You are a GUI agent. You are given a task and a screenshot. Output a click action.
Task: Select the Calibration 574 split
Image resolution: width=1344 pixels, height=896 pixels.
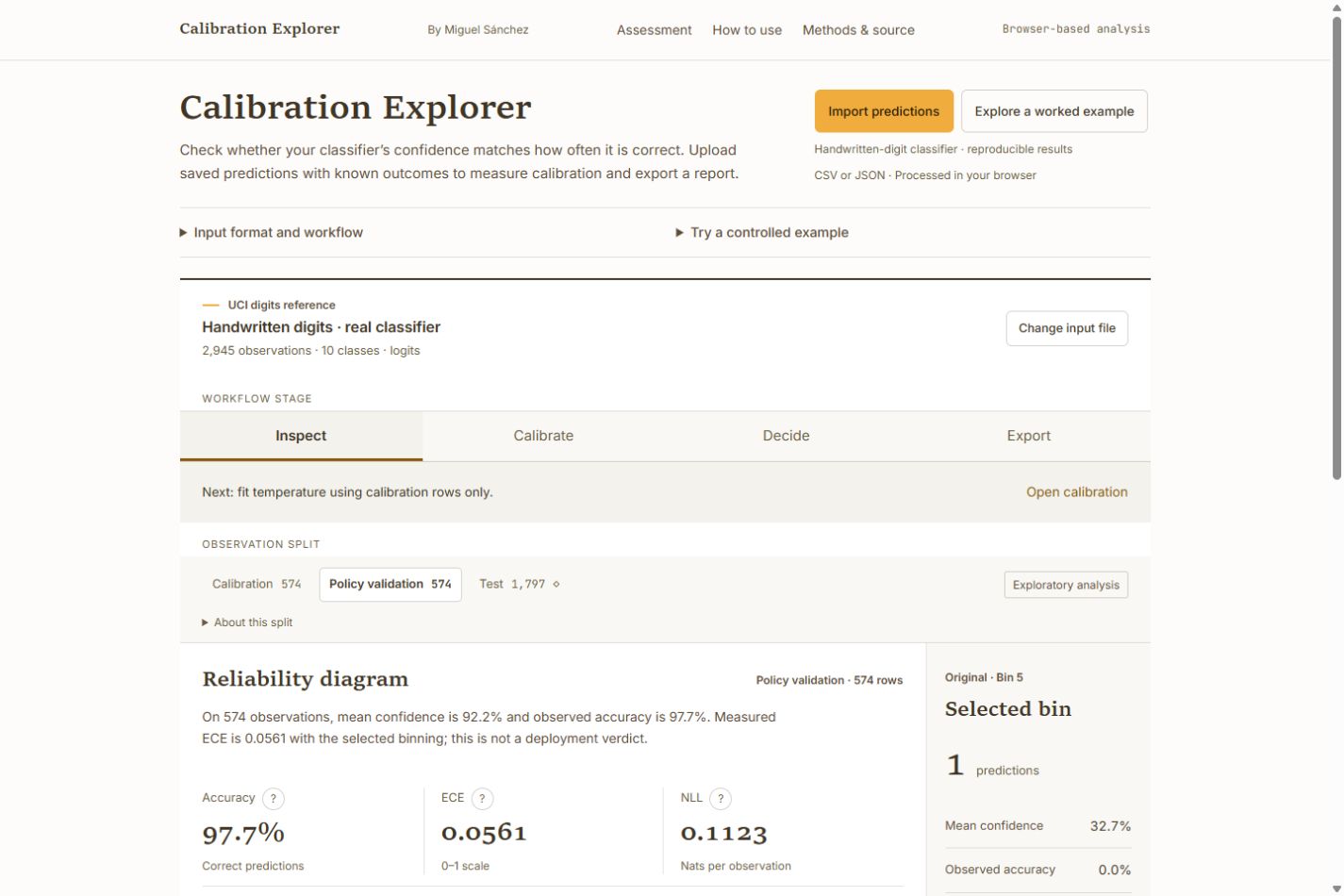tap(257, 584)
